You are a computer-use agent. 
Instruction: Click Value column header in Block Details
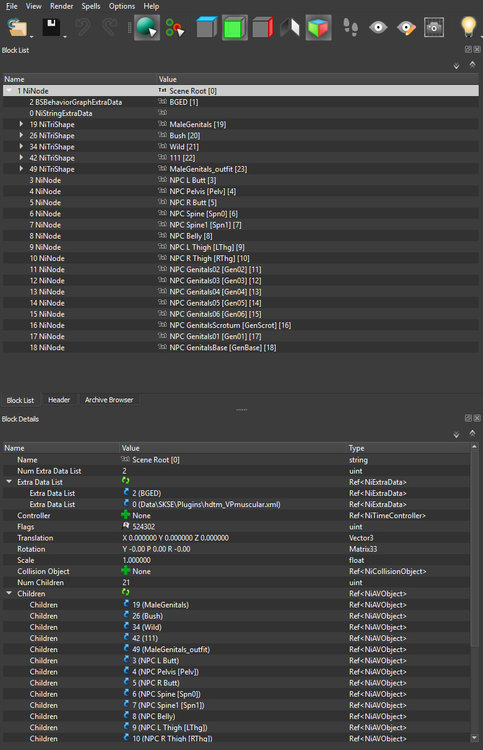pos(233,448)
